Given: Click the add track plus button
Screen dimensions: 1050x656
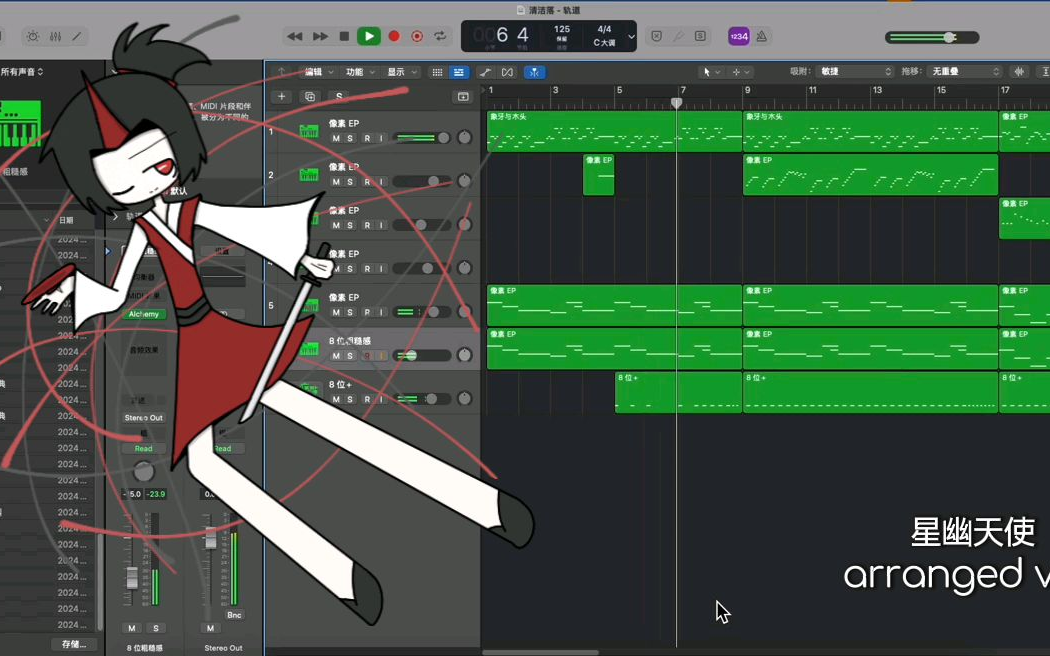Looking at the screenshot, I should 282,97.
